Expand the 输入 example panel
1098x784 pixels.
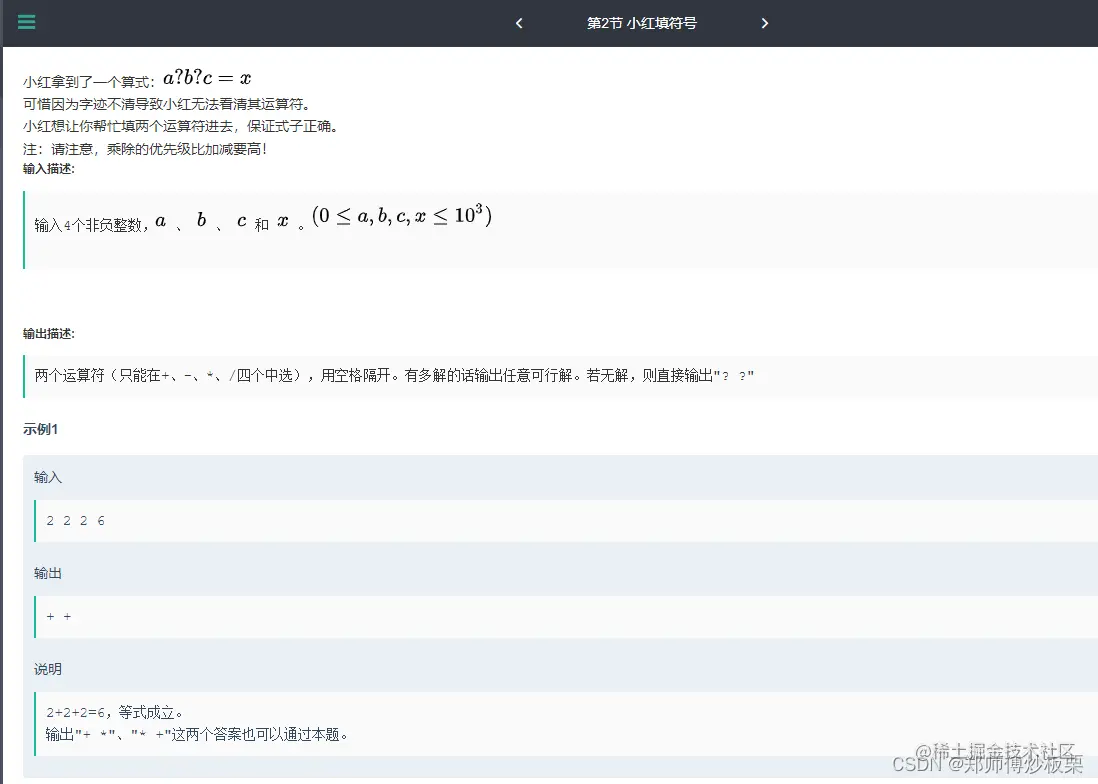click(x=48, y=477)
